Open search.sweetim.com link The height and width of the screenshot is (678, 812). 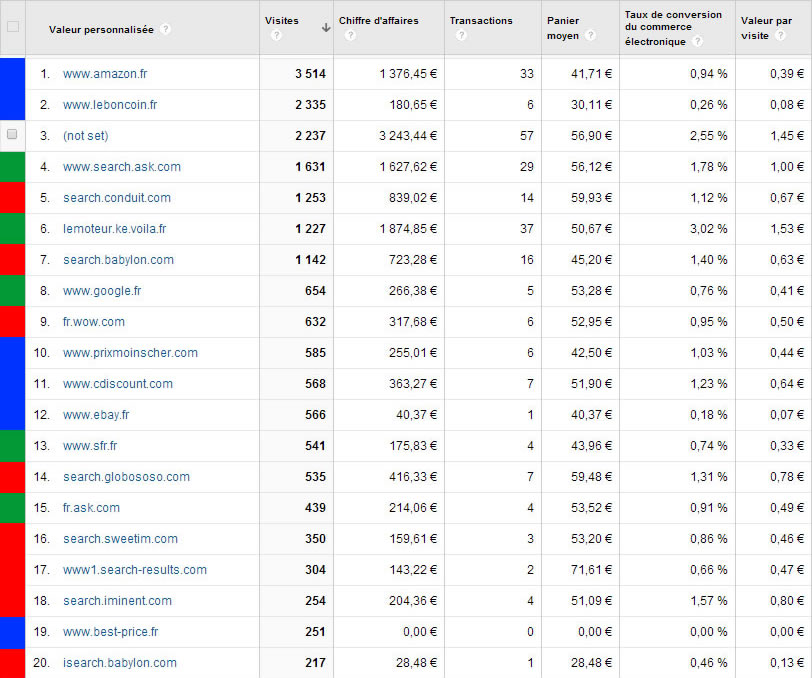click(x=120, y=539)
